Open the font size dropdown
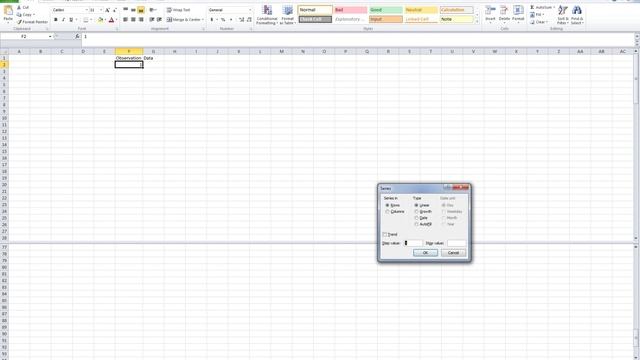Image resolution: width=640 pixels, height=360 pixels. coord(101,10)
